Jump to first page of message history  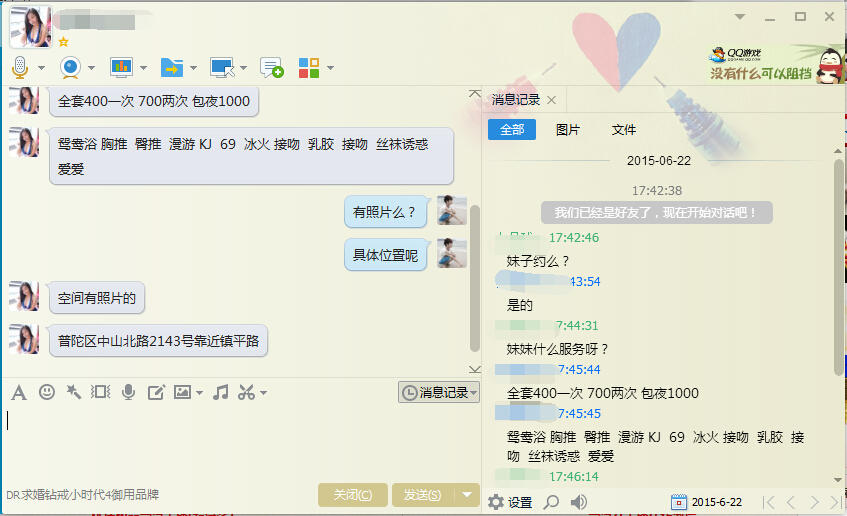[x=769, y=502]
